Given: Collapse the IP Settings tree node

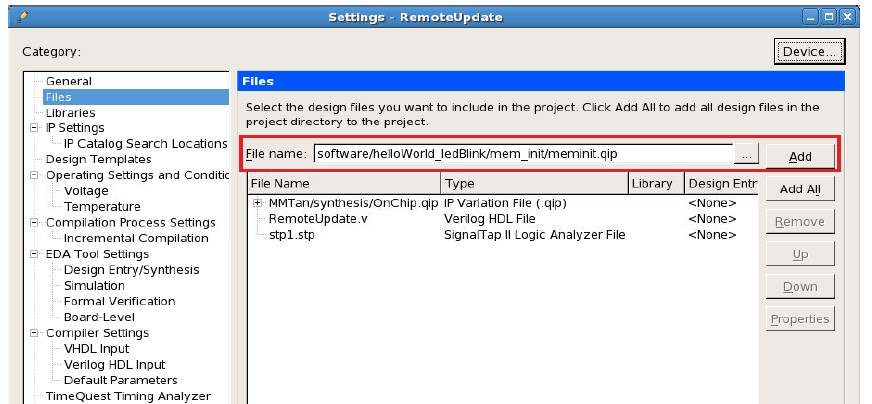Looking at the screenshot, I should coord(35,128).
